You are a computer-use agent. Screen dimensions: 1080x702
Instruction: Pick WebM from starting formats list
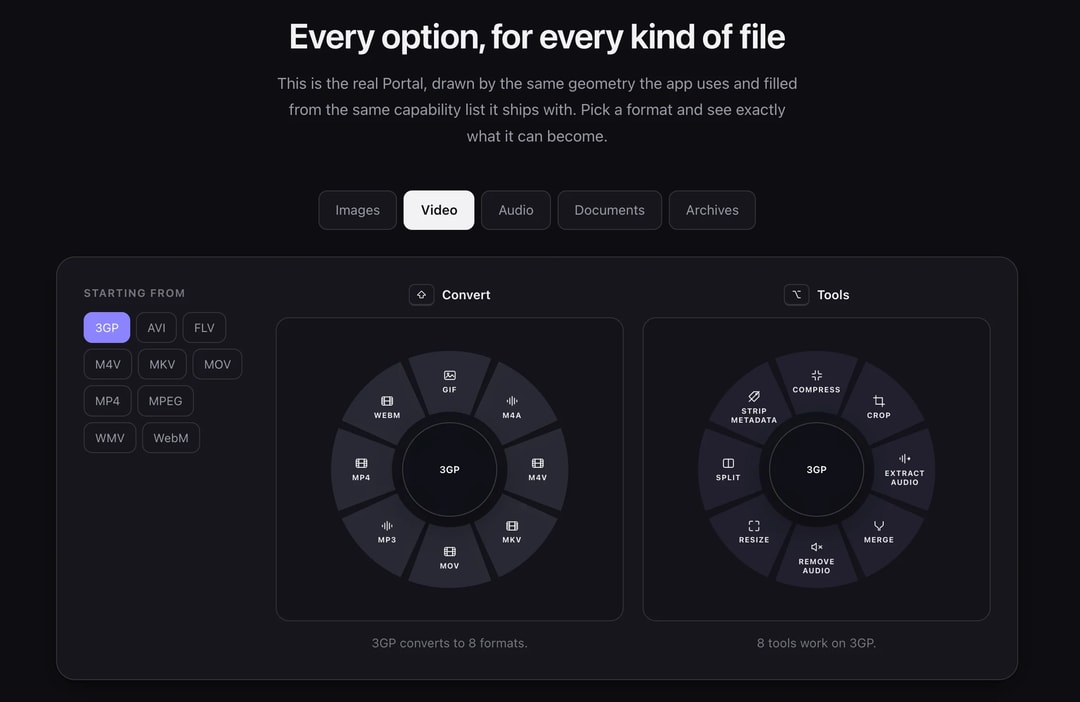coord(171,438)
